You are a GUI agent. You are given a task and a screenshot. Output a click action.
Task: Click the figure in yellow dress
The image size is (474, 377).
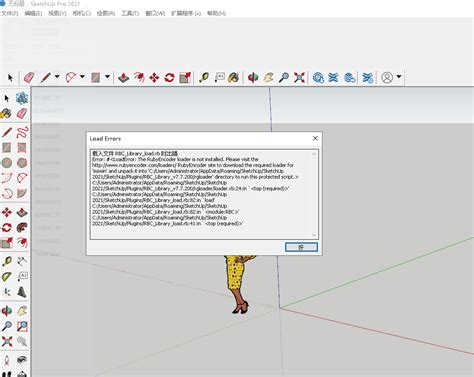238,284
